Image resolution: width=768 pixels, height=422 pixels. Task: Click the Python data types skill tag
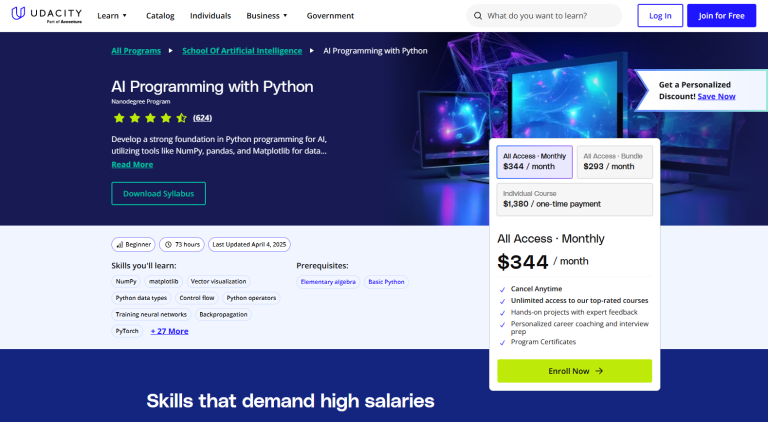[141, 298]
